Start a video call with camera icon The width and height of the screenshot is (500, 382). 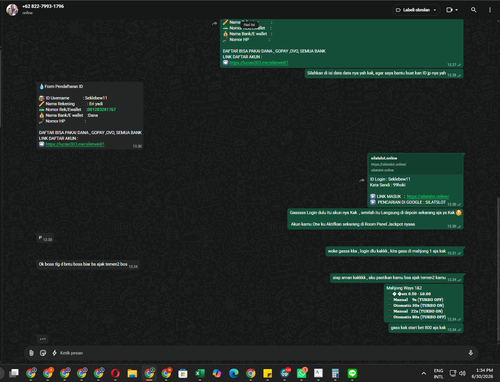449,10
